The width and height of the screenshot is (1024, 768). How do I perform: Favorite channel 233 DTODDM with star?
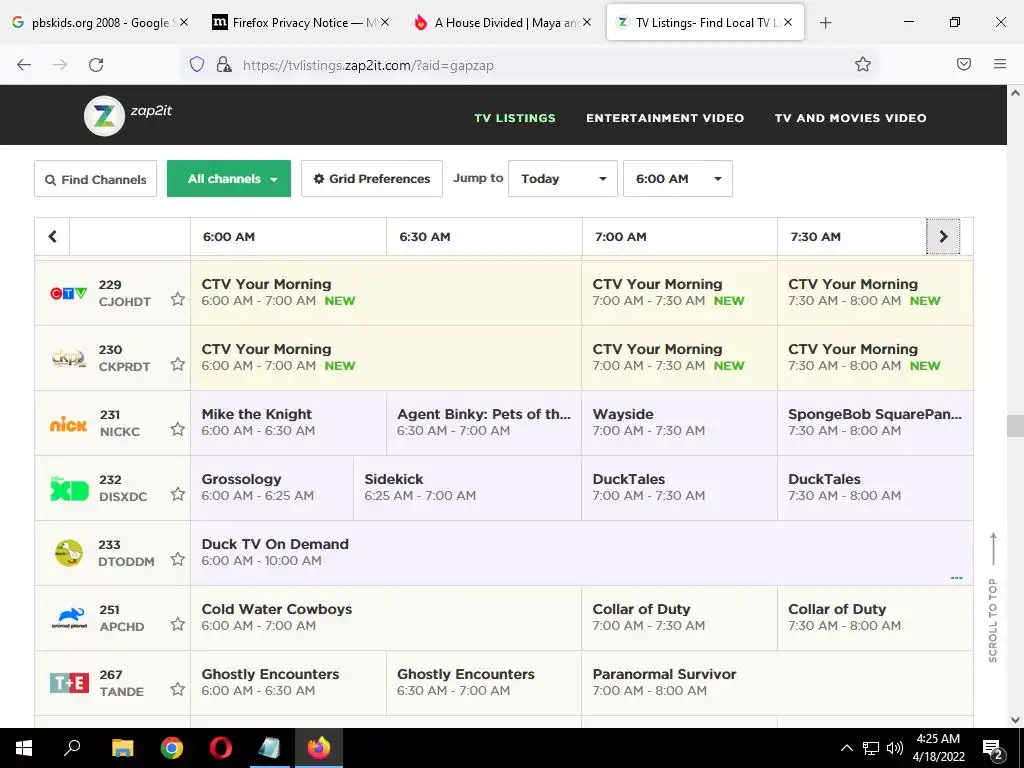coord(178,559)
